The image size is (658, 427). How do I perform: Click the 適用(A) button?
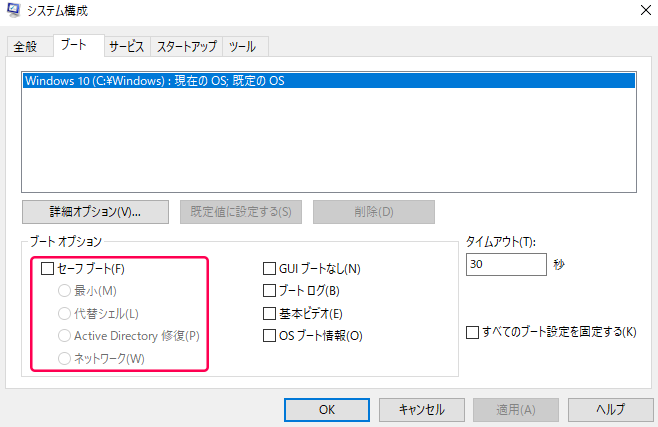[x=516, y=410]
